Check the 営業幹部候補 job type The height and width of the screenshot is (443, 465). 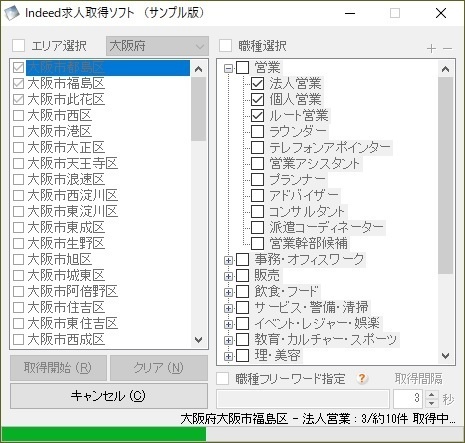(257, 243)
